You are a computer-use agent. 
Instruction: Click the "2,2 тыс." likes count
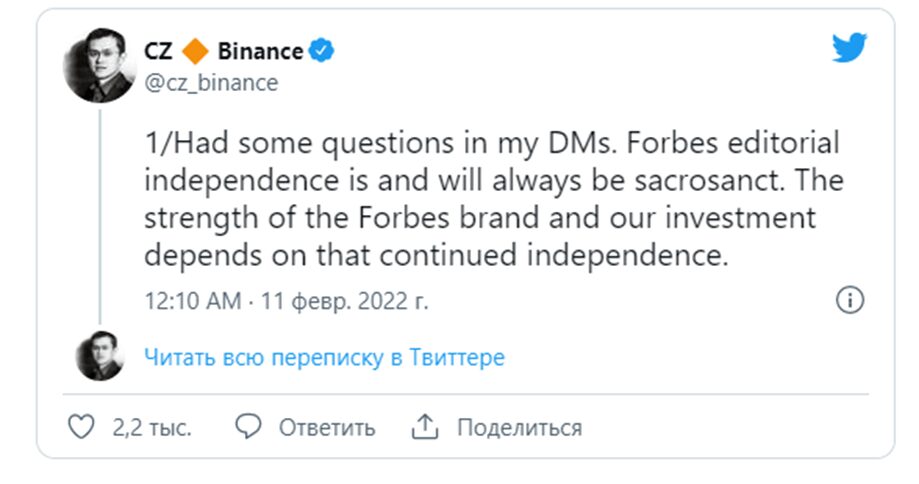[152, 428]
